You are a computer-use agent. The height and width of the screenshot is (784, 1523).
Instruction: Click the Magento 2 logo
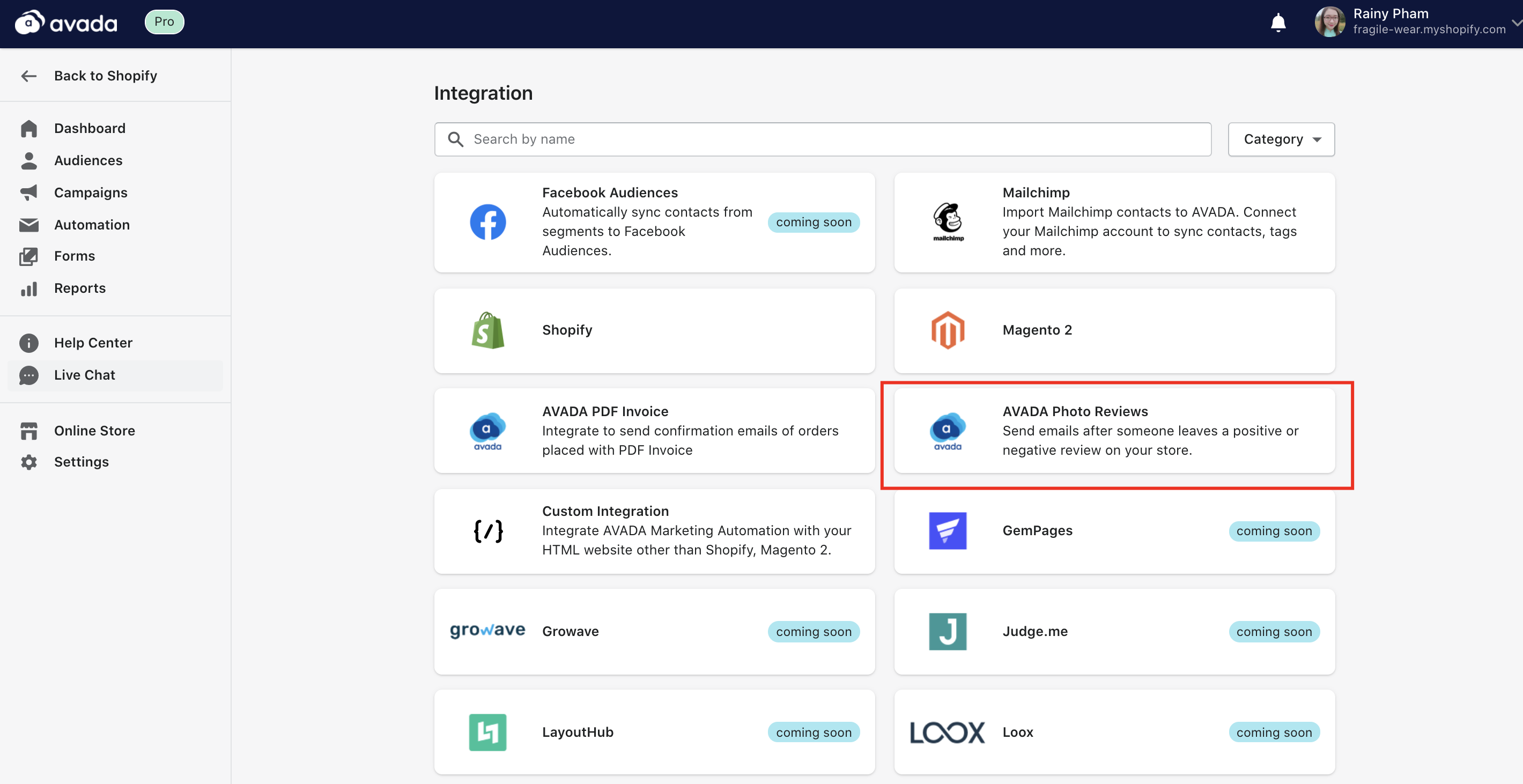(x=948, y=330)
